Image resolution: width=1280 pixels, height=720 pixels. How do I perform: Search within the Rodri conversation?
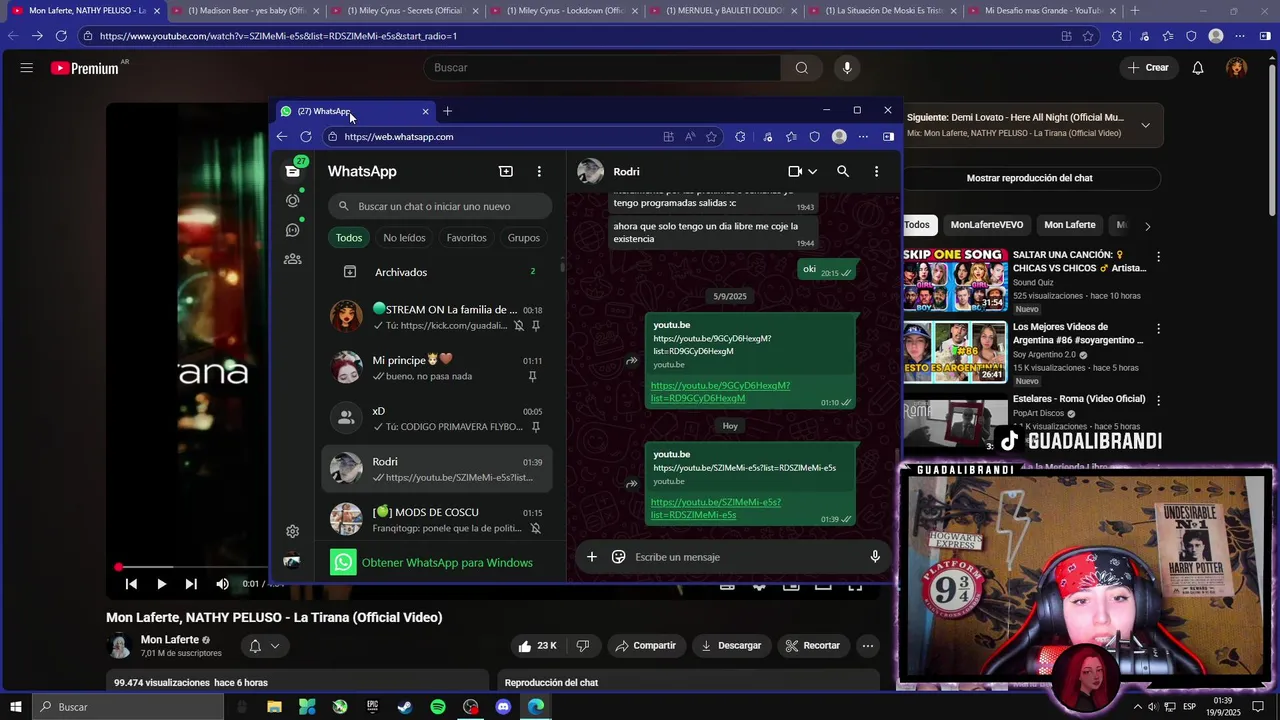point(843,171)
